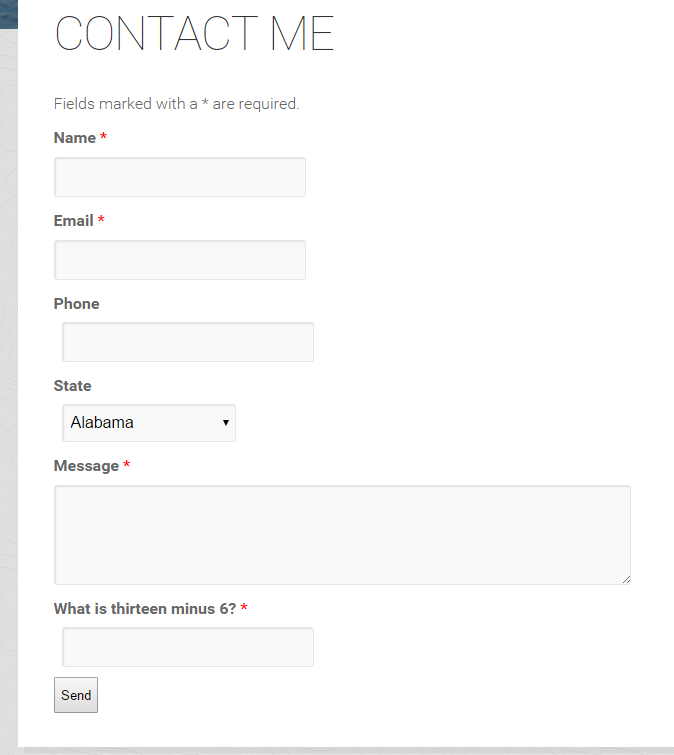Click the What is thirteen minus 6 label
The image size is (674, 755).
point(145,609)
